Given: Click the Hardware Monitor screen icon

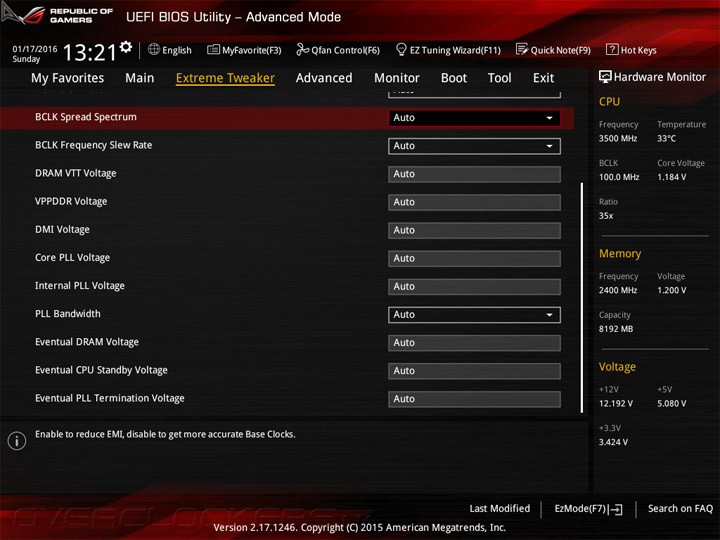Looking at the screenshot, I should click(605, 77).
